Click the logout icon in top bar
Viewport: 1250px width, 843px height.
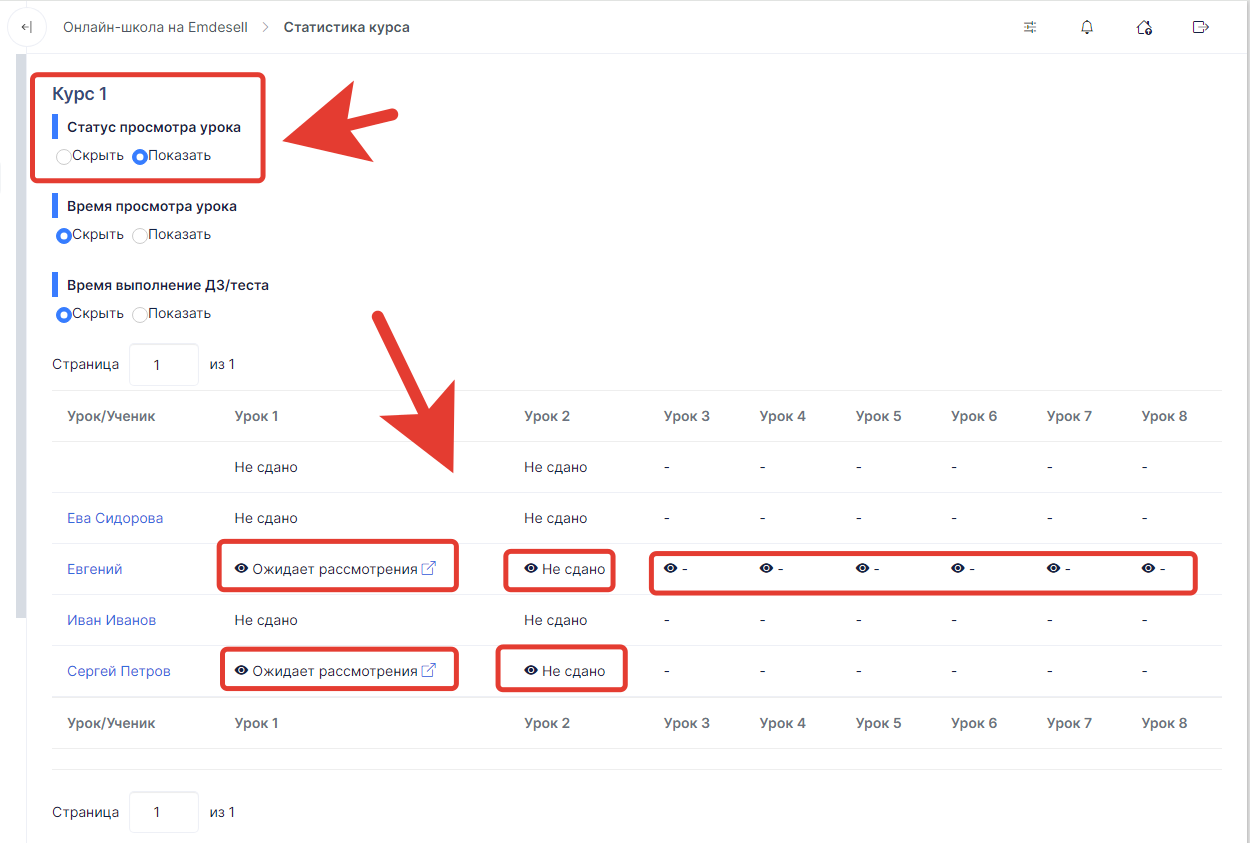(x=1201, y=27)
